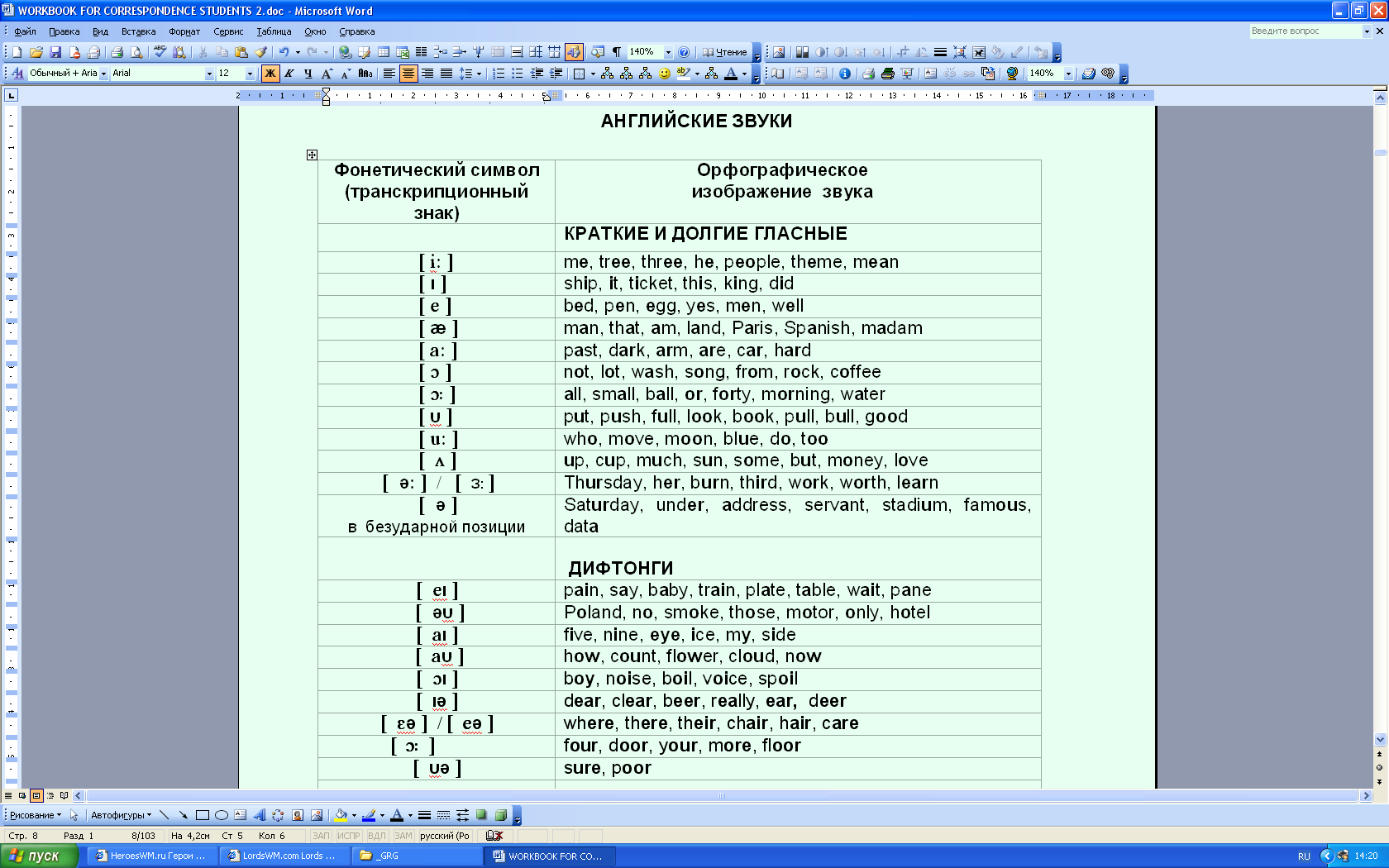Insert a table from the toolbar

click(384, 52)
